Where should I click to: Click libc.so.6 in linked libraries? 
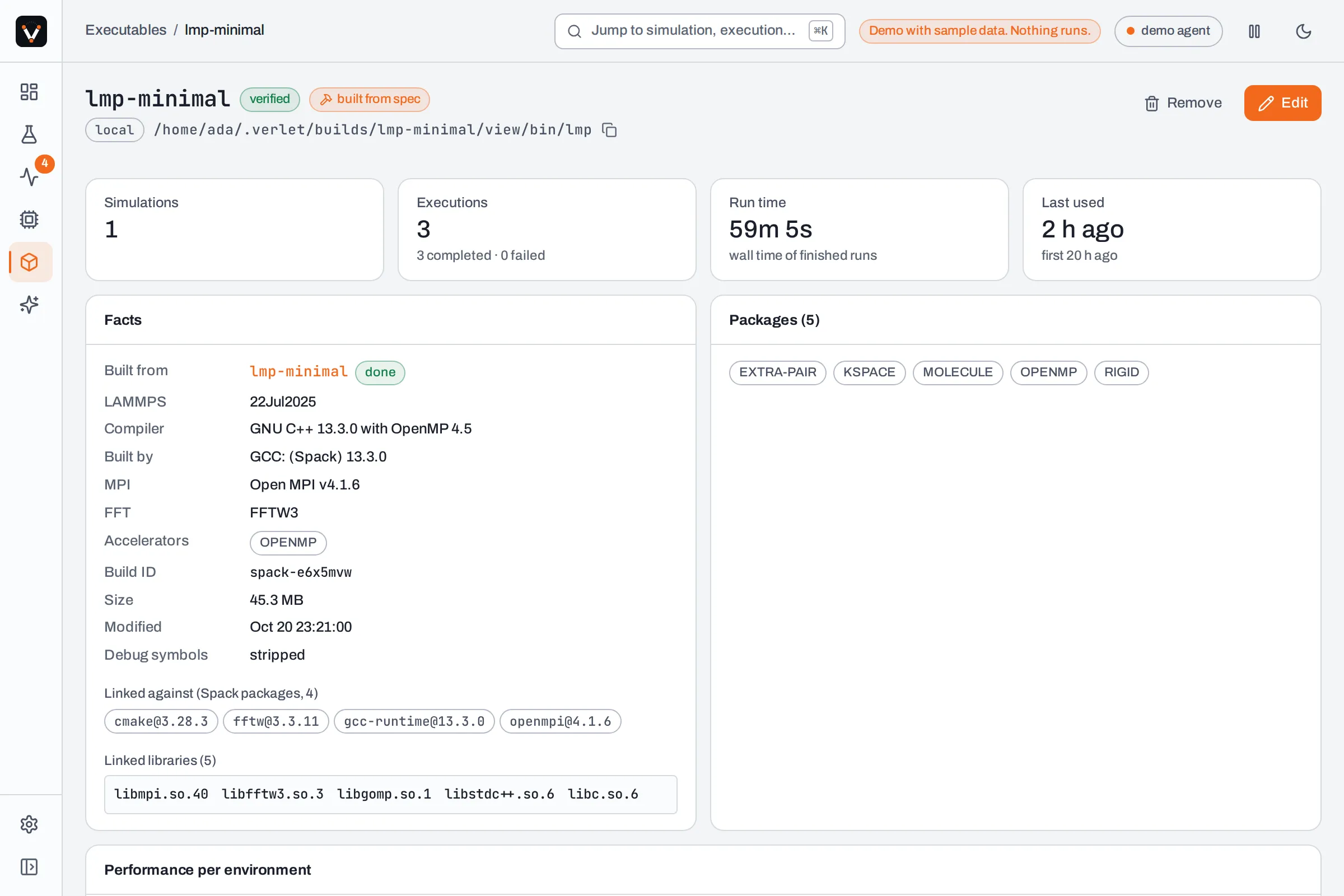click(603, 794)
